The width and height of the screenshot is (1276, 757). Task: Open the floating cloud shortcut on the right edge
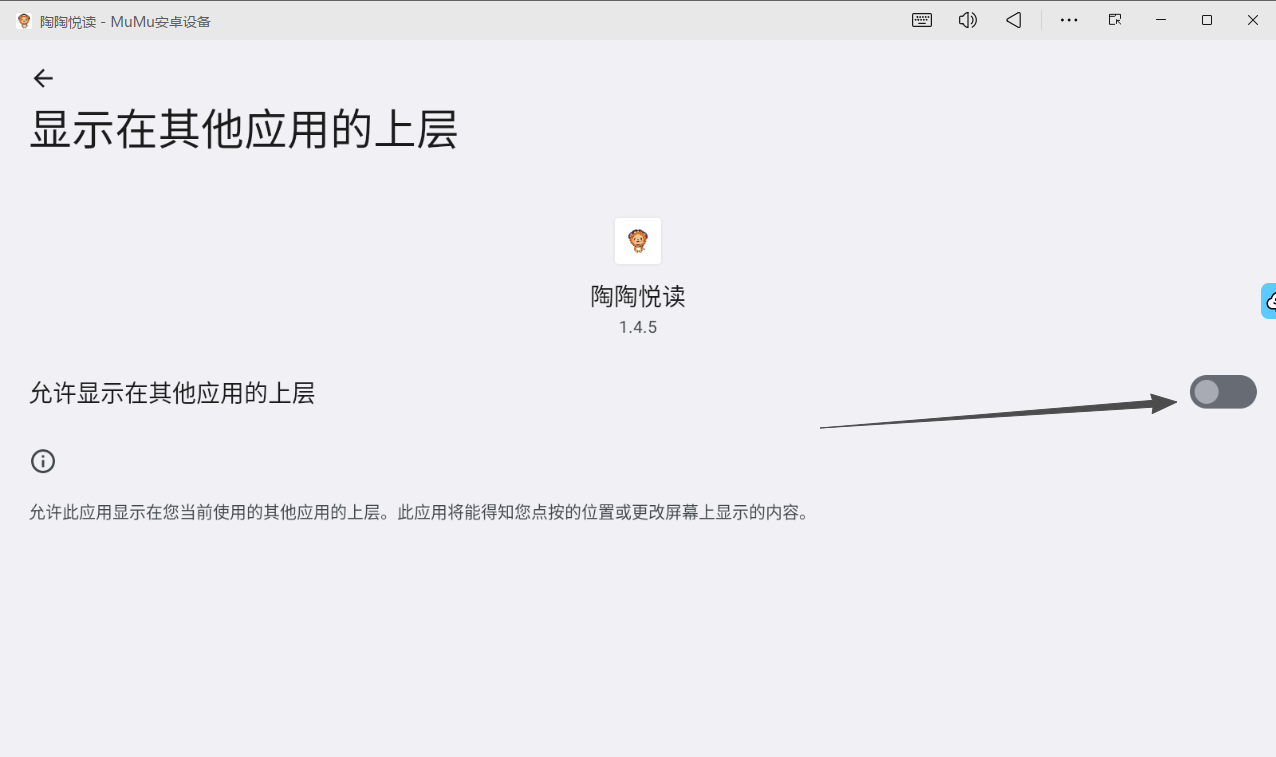[1268, 300]
